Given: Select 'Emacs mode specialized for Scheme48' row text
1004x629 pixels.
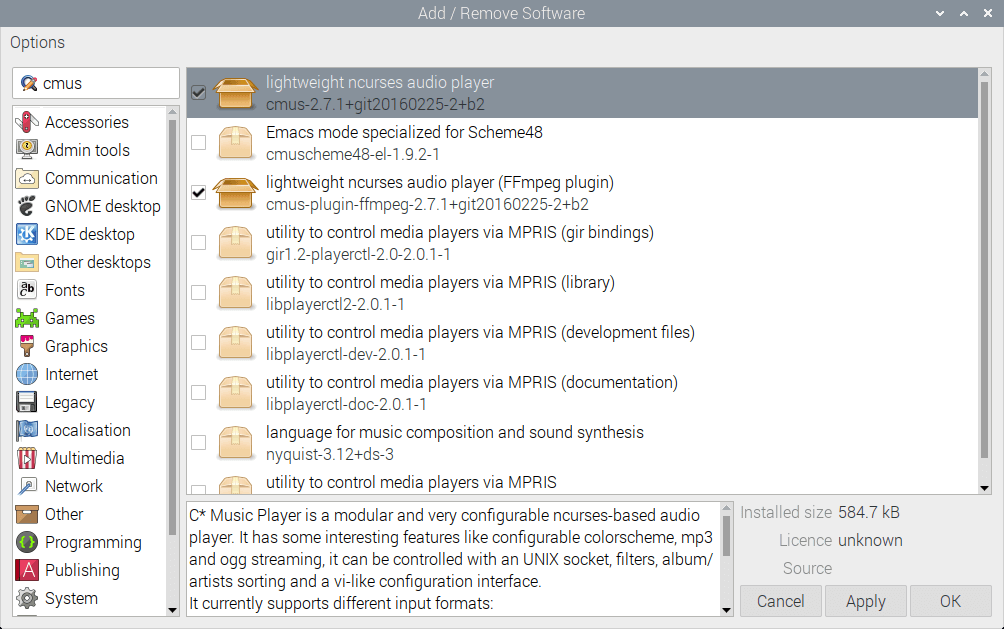Looking at the screenshot, I should pos(404,133).
